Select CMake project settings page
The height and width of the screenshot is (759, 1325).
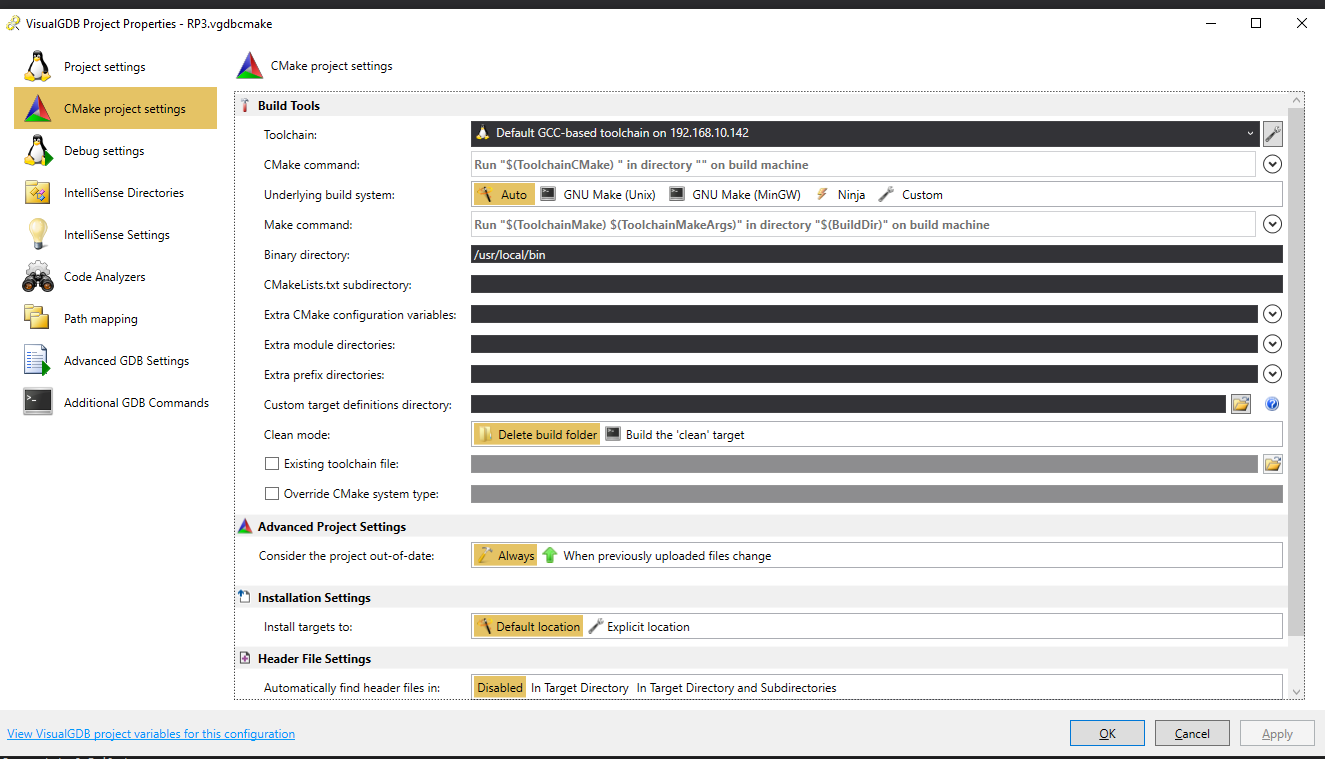click(x=115, y=109)
